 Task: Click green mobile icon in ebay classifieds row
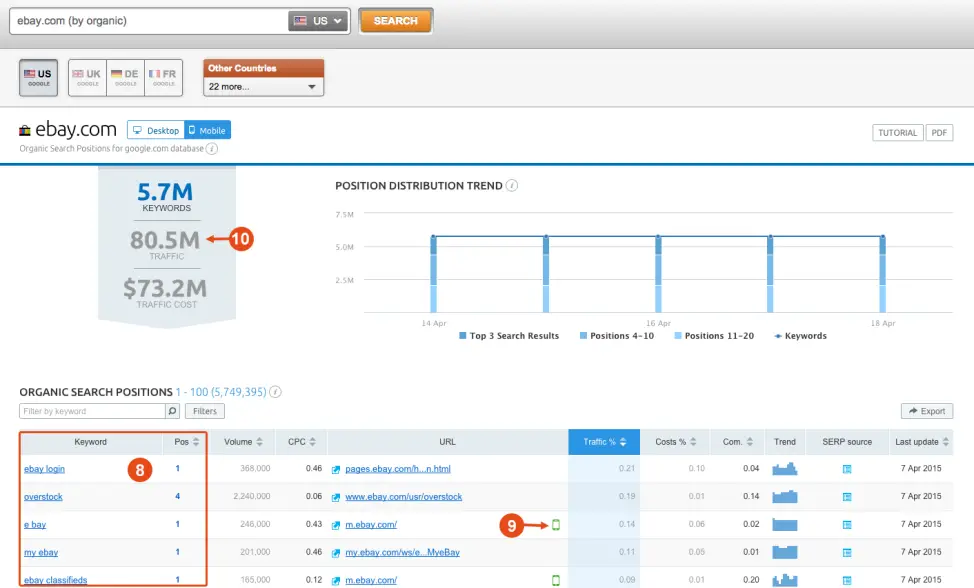556,581
